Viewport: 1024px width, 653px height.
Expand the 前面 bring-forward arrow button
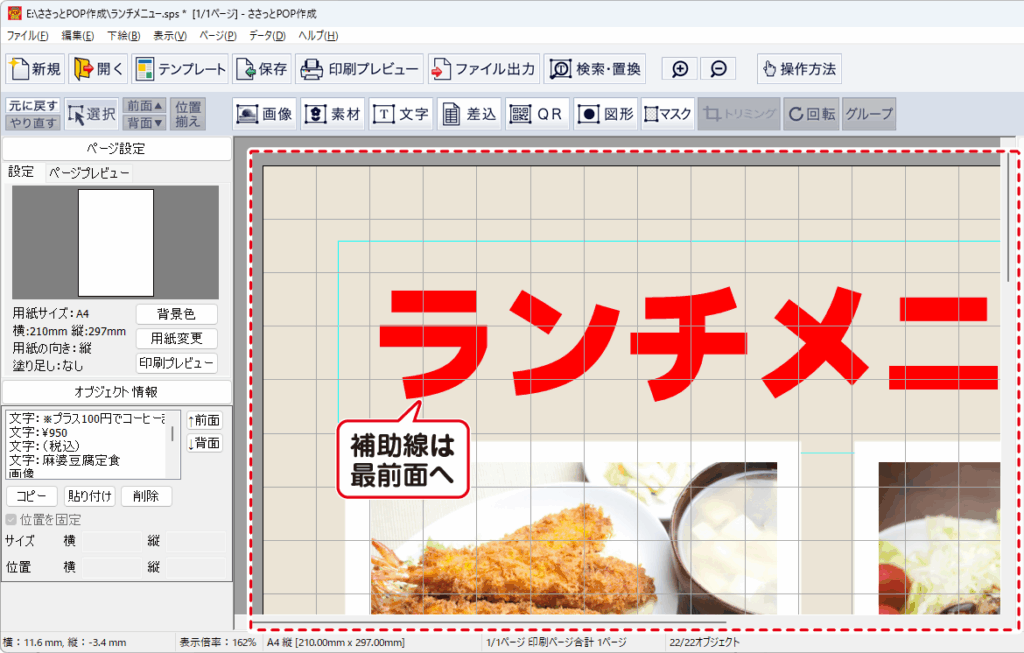coord(145,106)
